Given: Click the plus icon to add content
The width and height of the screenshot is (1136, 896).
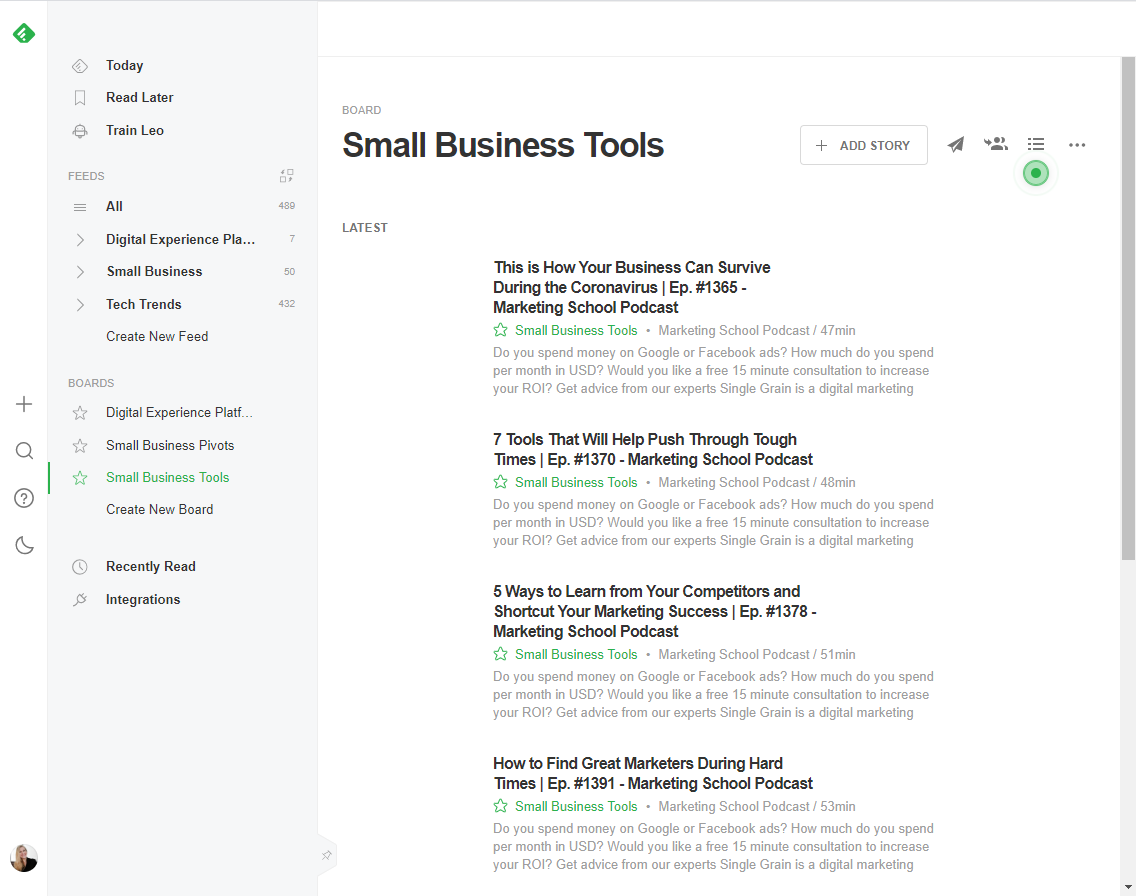Looking at the screenshot, I should (x=24, y=404).
